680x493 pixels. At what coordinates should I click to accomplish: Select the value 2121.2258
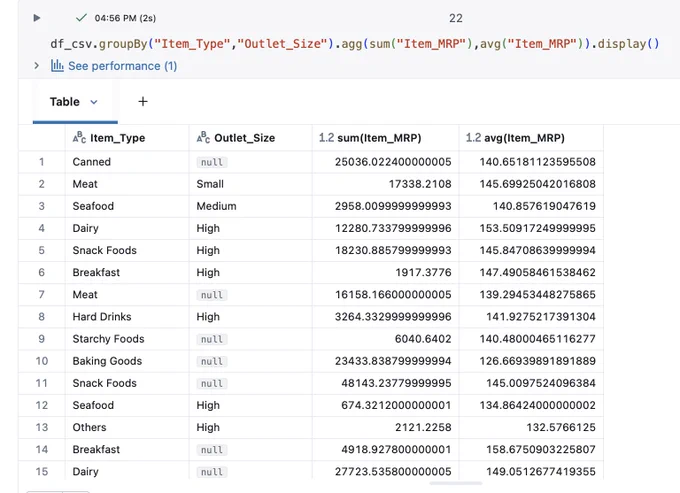click(423, 427)
